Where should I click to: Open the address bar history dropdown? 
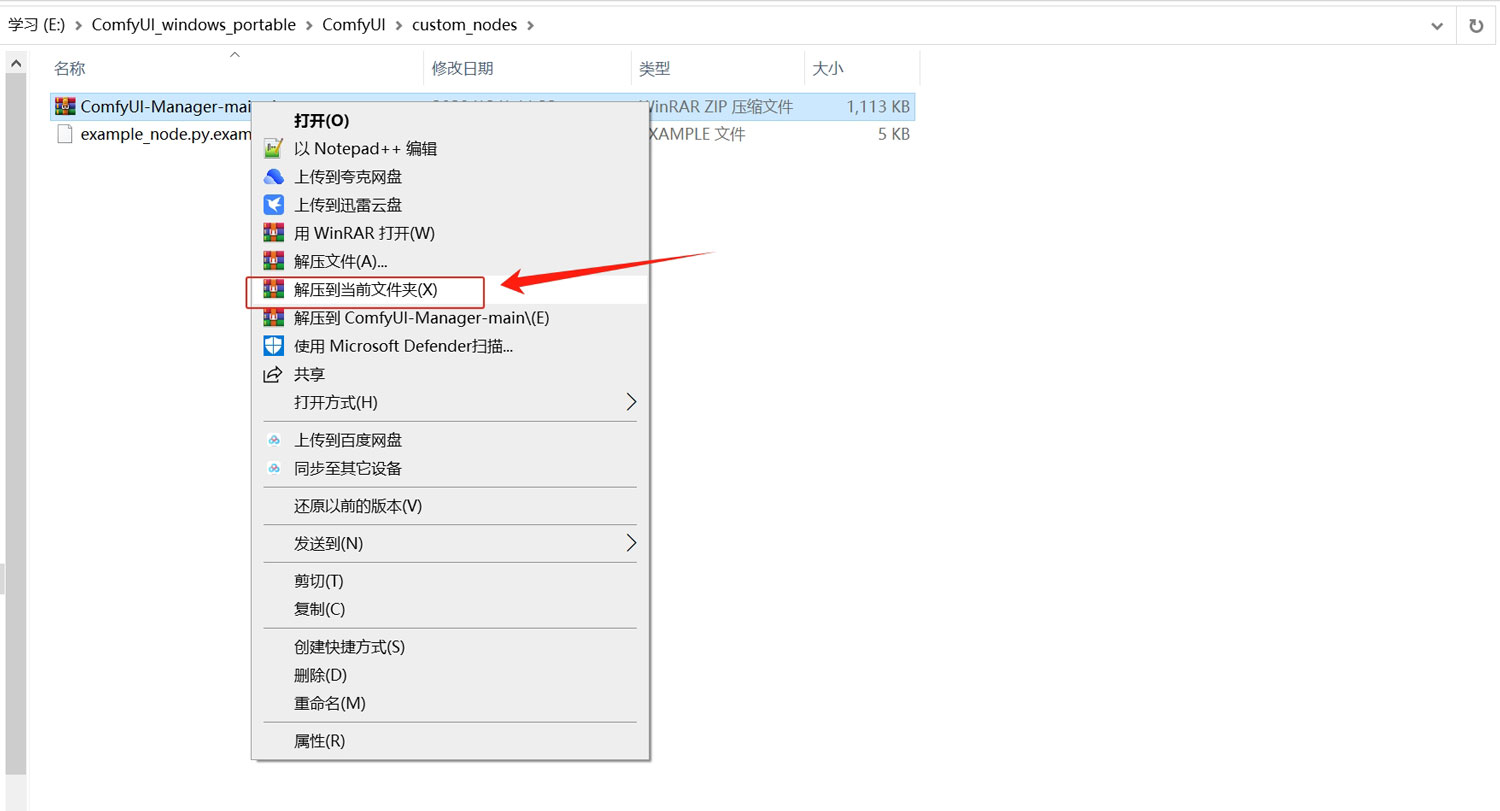[1437, 26]
